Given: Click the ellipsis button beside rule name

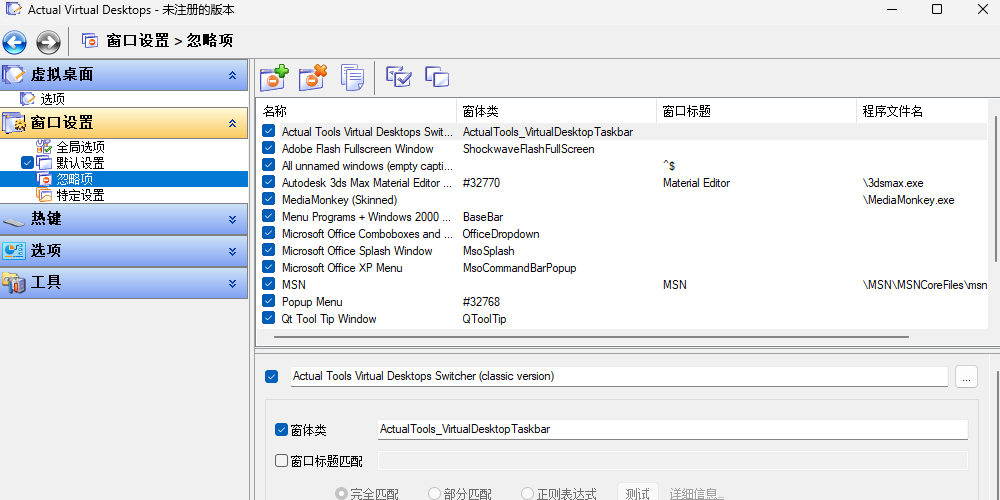Looking at the screenshot, I should point(966,376).
